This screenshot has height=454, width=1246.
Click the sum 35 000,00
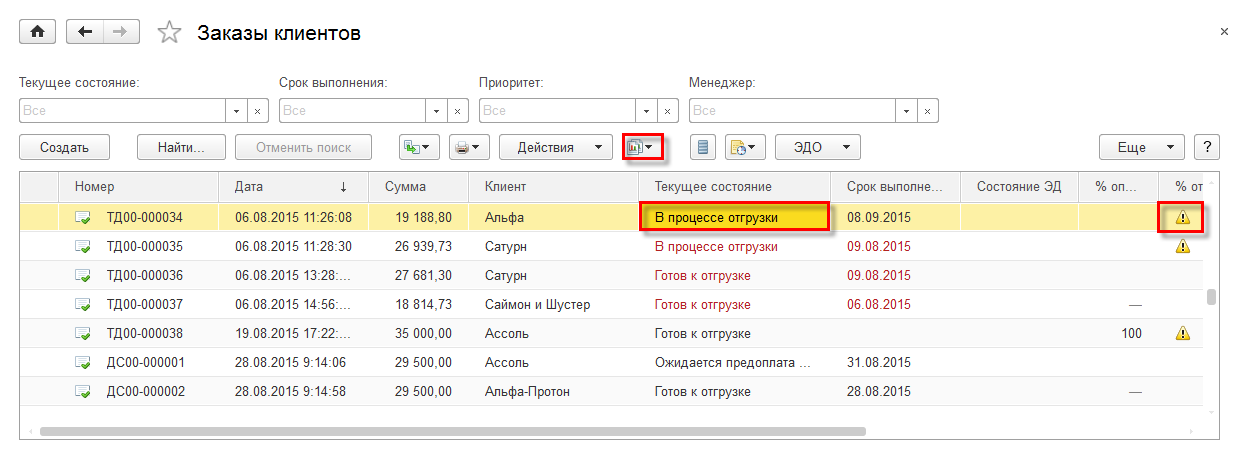[x=423, y=333]
